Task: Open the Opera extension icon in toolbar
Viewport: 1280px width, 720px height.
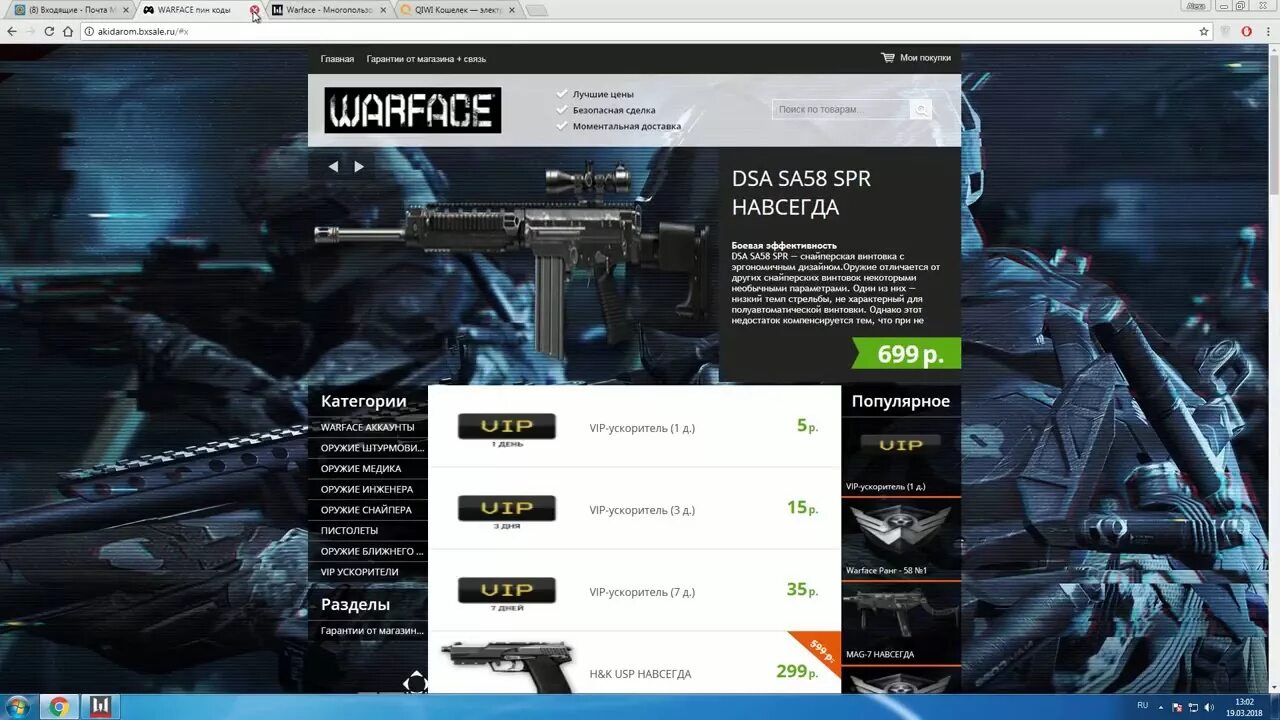Action: (1246, 31)
